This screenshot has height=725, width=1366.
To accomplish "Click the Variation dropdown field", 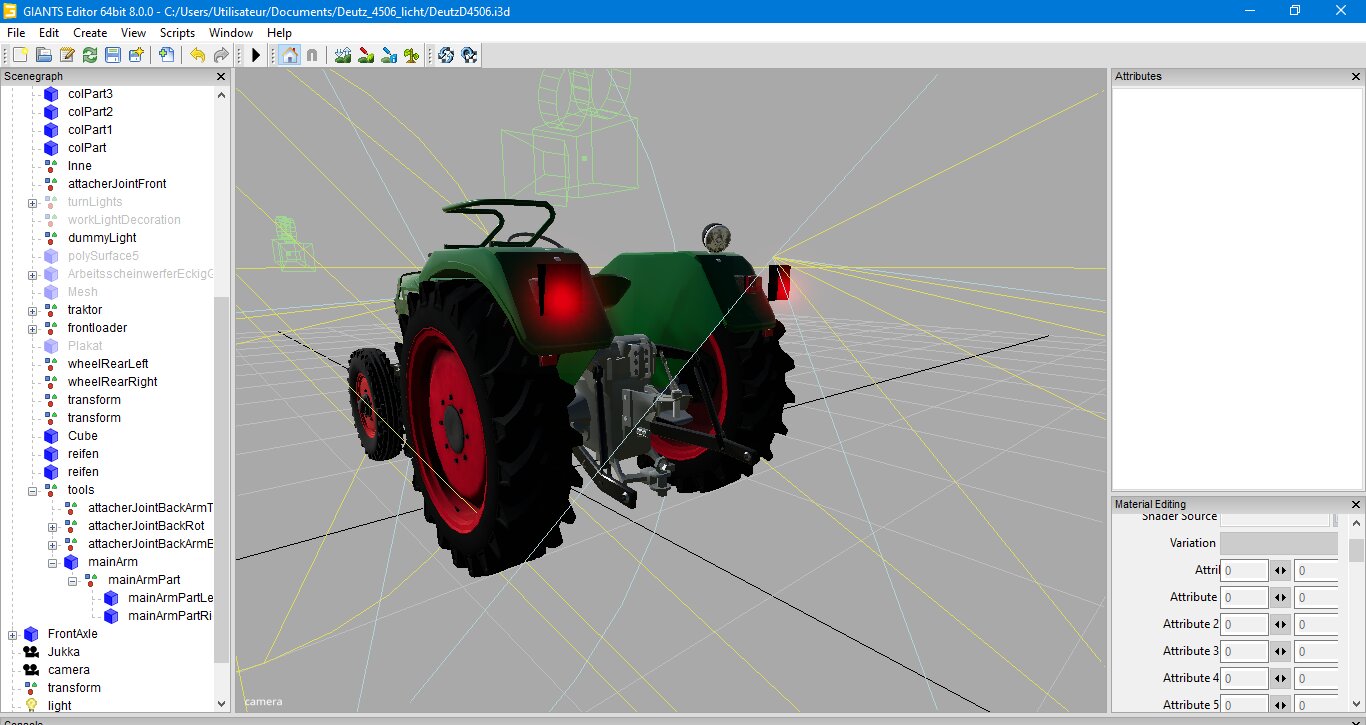I will (1279, 543).
